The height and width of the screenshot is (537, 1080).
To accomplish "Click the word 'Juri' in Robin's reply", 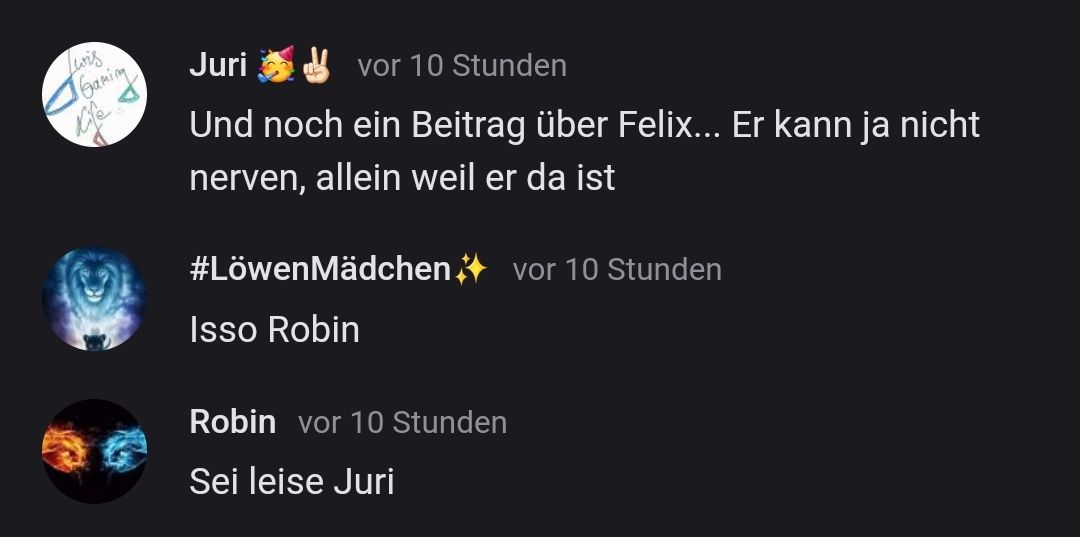I will [x=364, y=482].
